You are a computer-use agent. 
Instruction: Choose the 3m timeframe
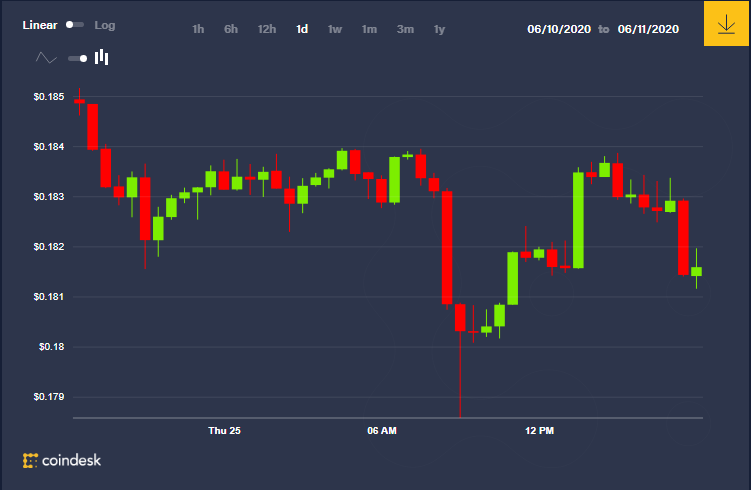click(405, 29)
